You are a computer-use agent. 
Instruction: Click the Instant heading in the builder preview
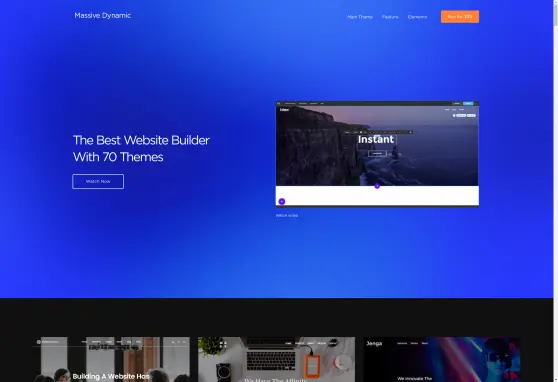tap(376, 139)
